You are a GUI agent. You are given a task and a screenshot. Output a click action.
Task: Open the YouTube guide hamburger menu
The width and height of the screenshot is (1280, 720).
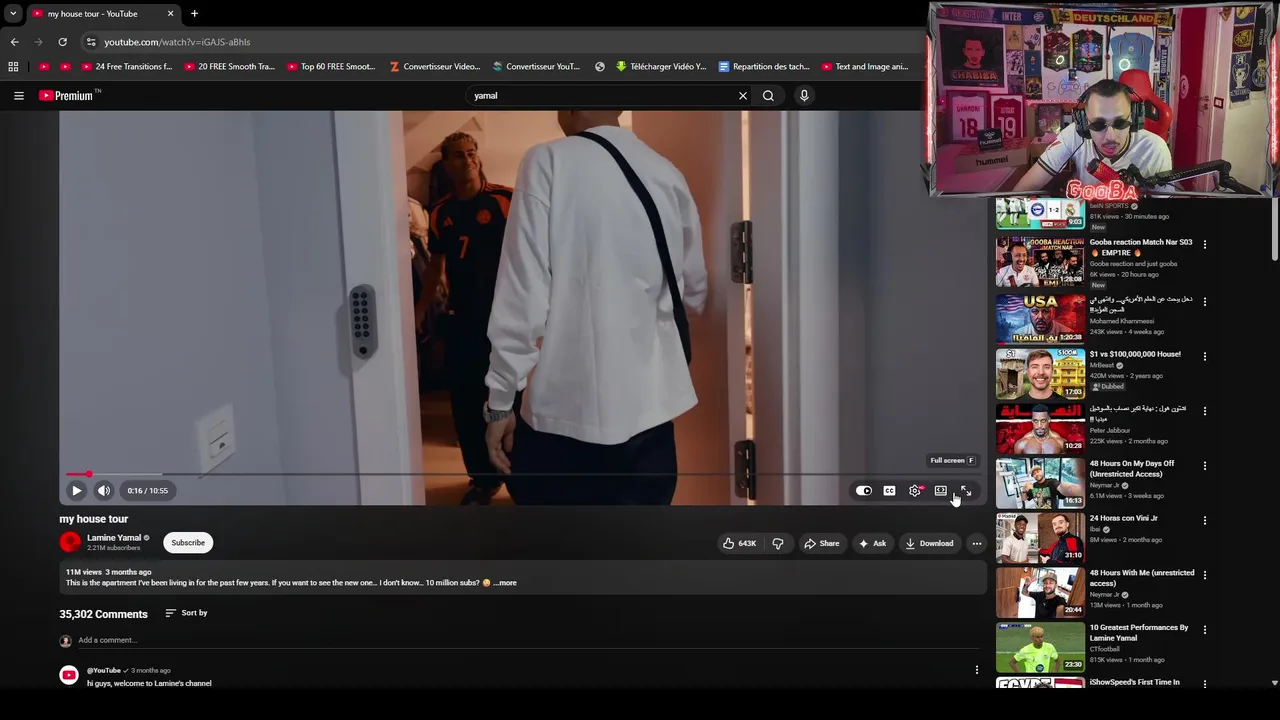[18, 96]
